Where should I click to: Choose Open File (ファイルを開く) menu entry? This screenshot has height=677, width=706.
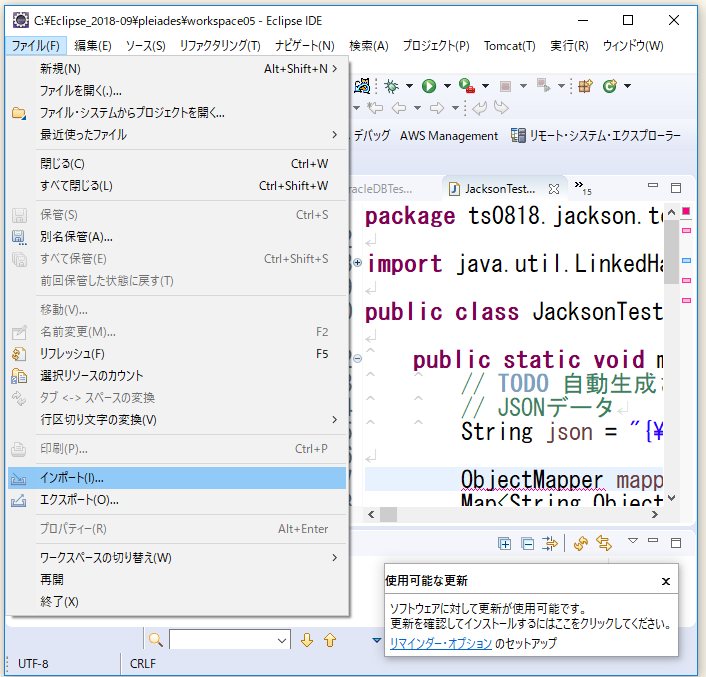click(177, 90)
